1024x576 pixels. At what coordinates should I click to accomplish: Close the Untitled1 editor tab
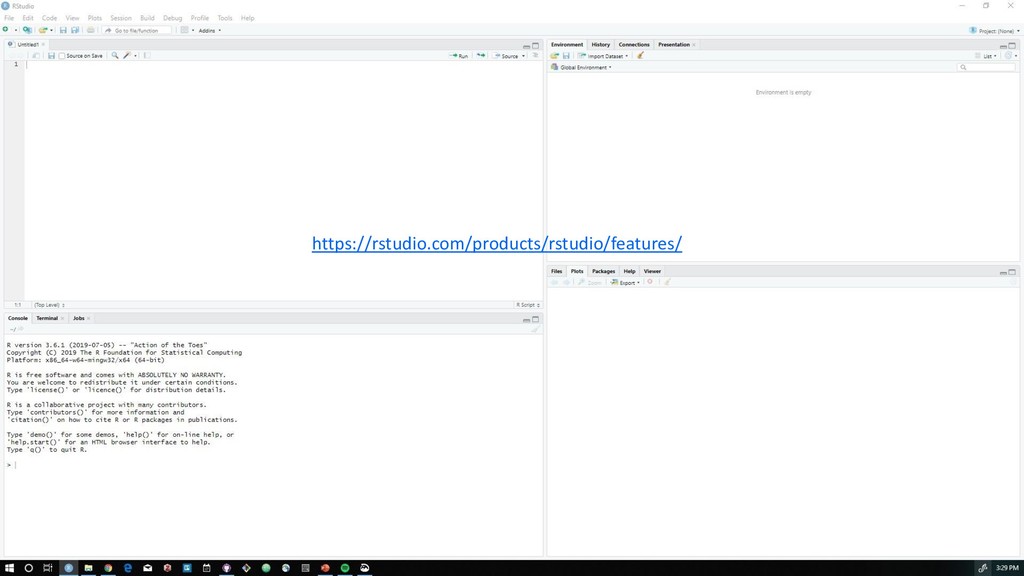[43, 44]
